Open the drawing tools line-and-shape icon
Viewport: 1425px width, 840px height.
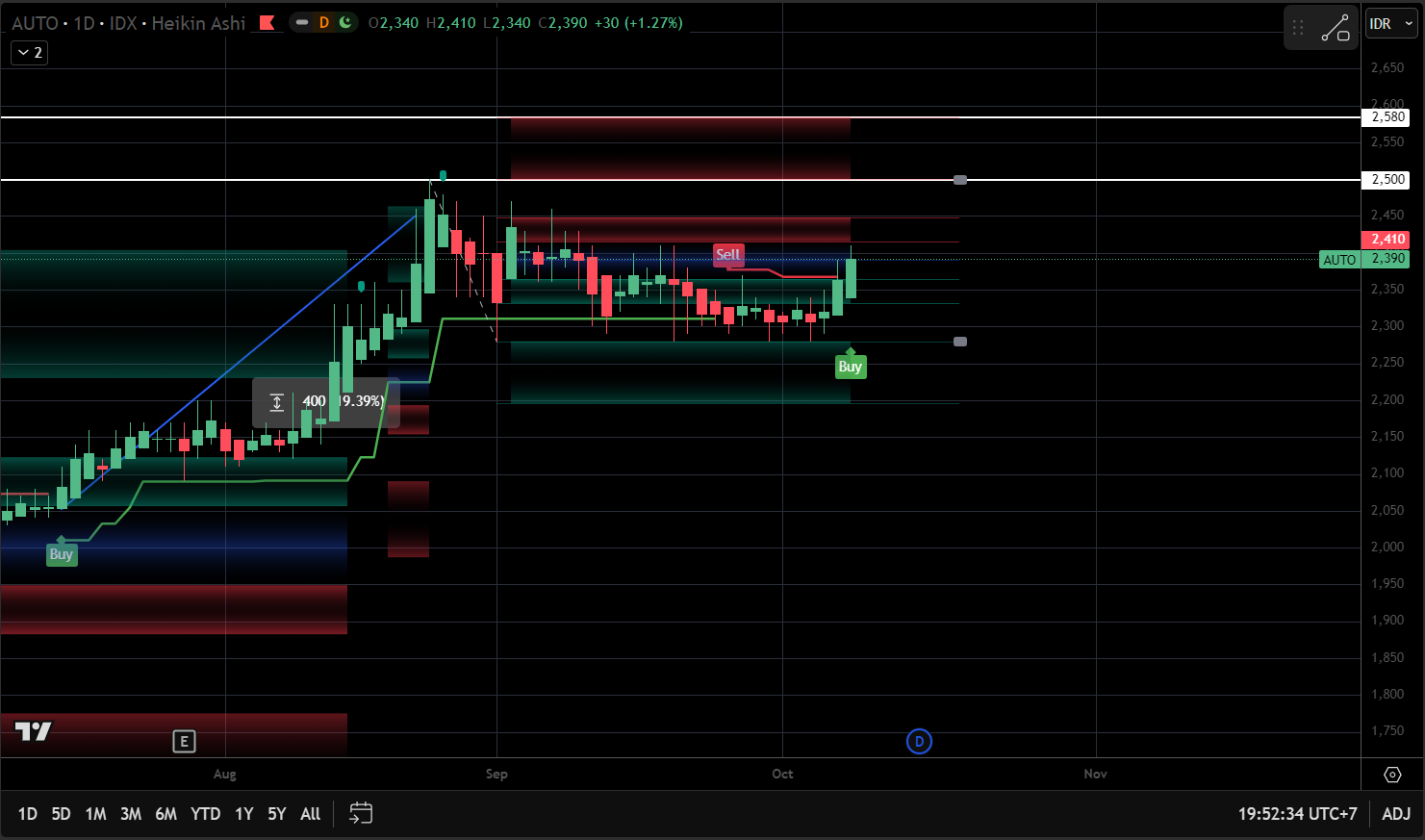(1336, 28)
